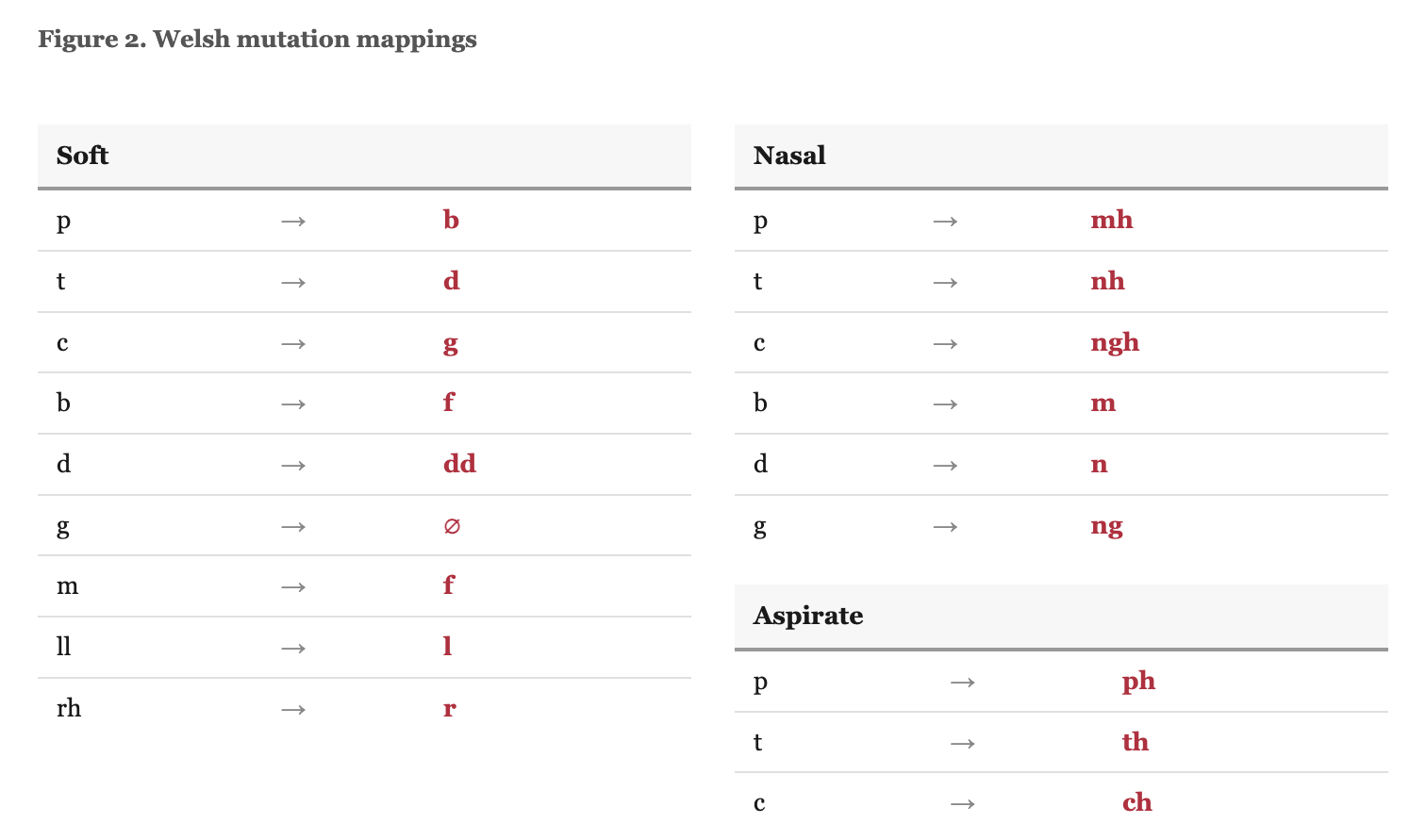Select the red 'ng' in Nasal table
This screenshot has height=840, width=1426.
[x=1107, y=527]
